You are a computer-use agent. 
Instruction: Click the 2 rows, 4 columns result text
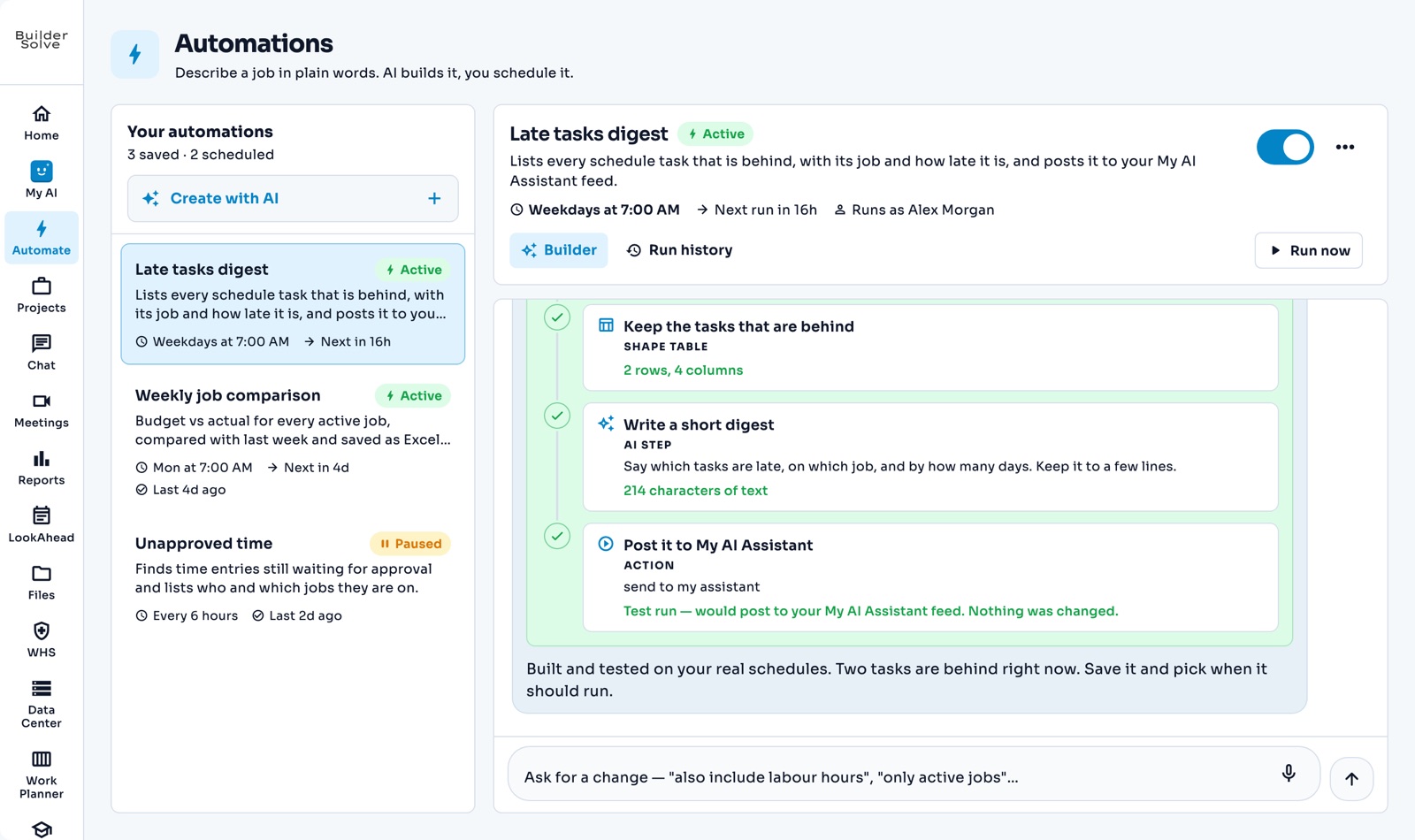[683, 370]
